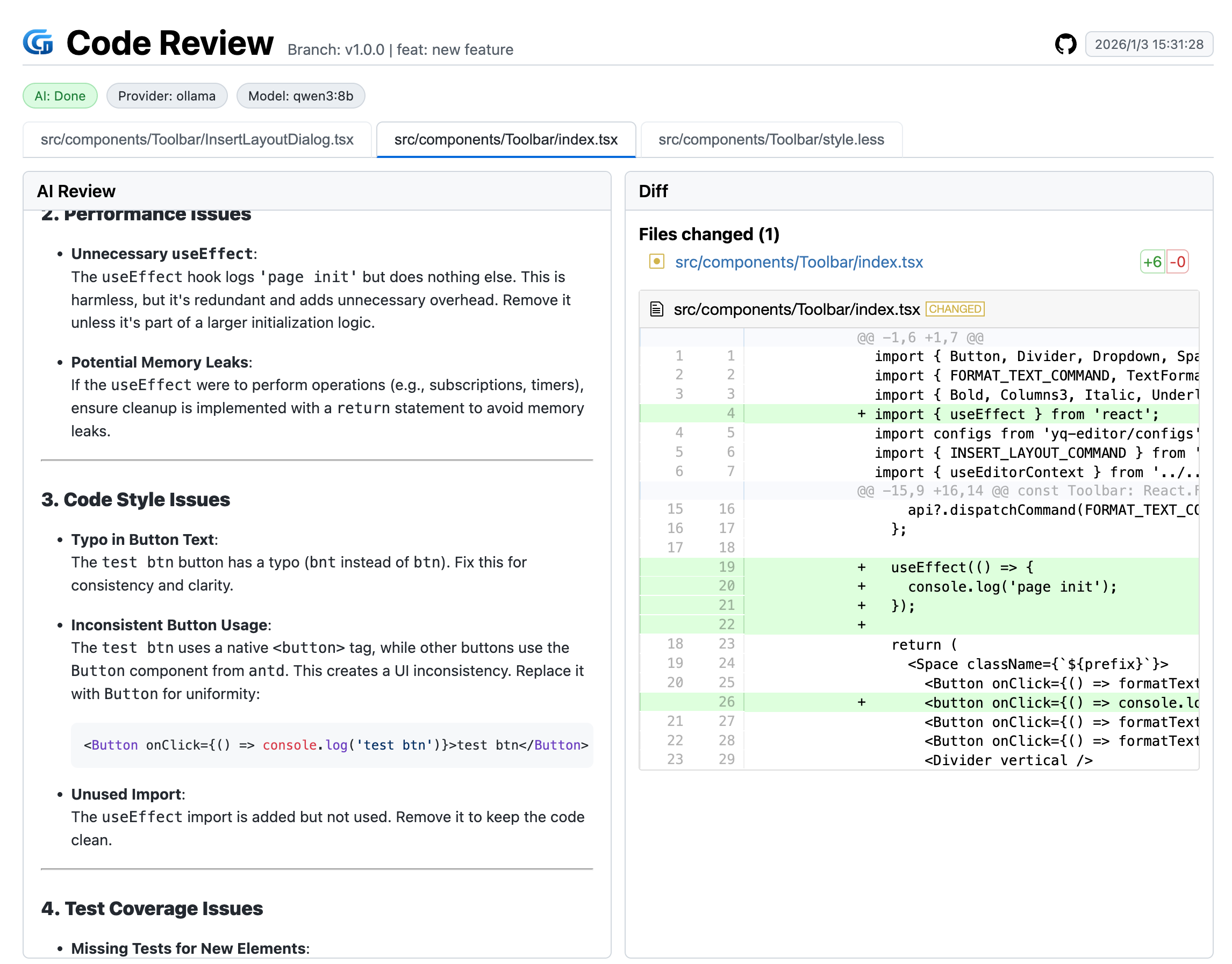This screenshot has height=964, width=1232.
Task: Click the 'Missing Tests for New Elements' bullet
Action: (x=189, y=948)
